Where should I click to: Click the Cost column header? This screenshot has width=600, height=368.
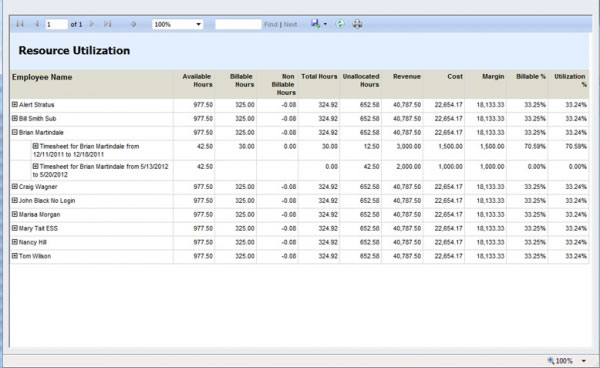pos(455,77)
